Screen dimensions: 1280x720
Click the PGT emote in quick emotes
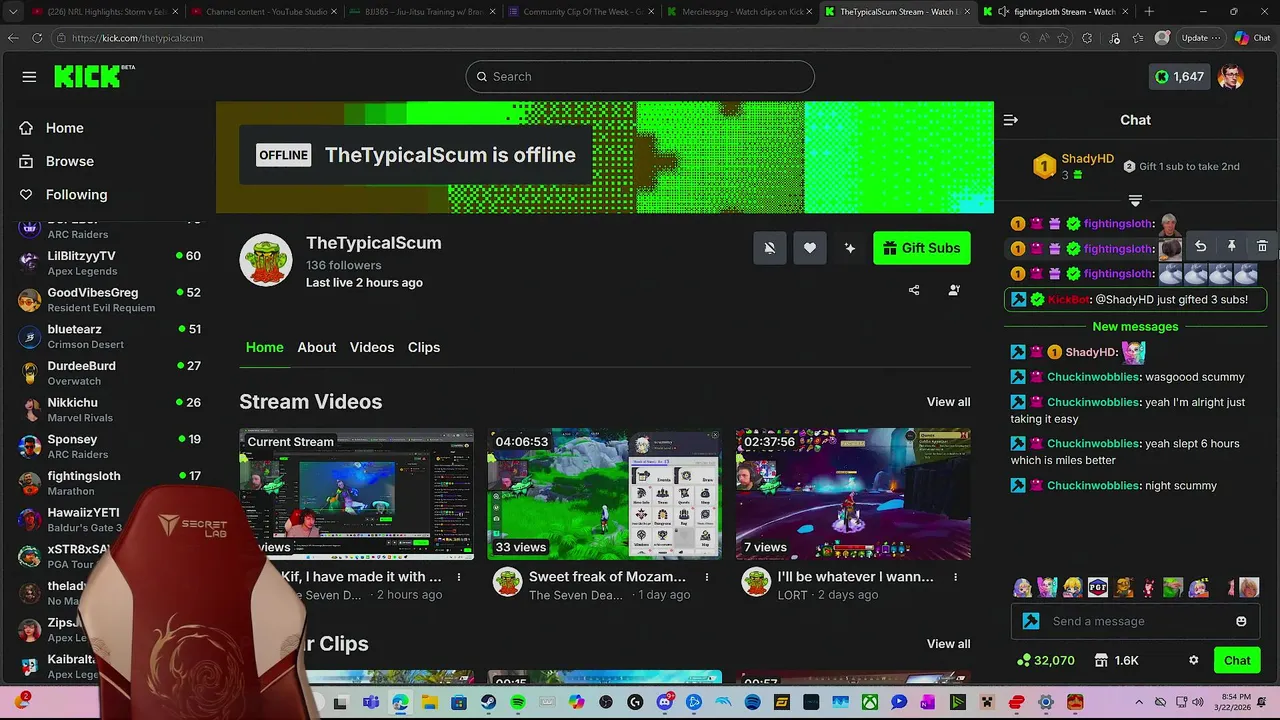pos(1098,587)
